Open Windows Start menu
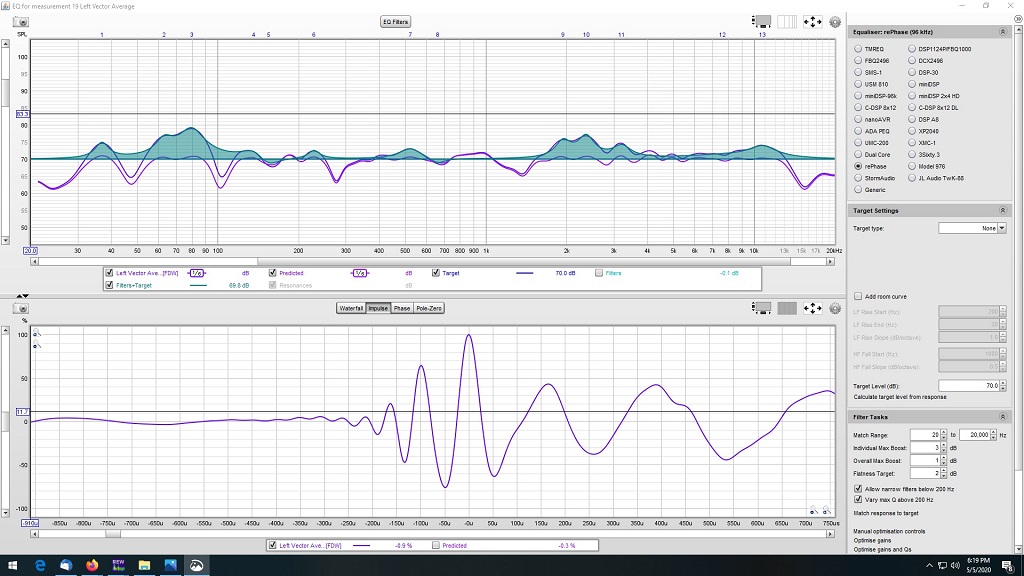Screen dimensions: 1024x576 (12, 566)
